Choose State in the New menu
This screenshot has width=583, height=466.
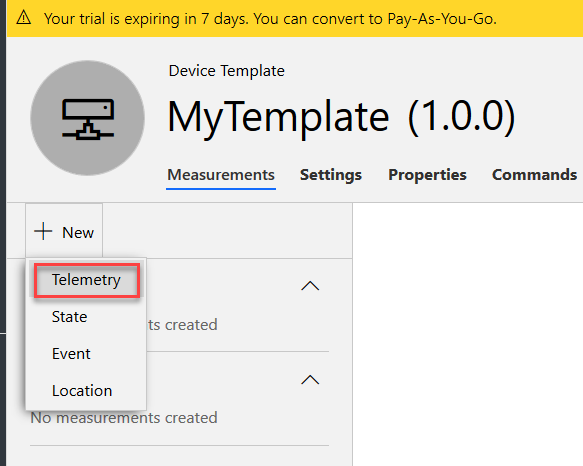(x=70, y=317)
